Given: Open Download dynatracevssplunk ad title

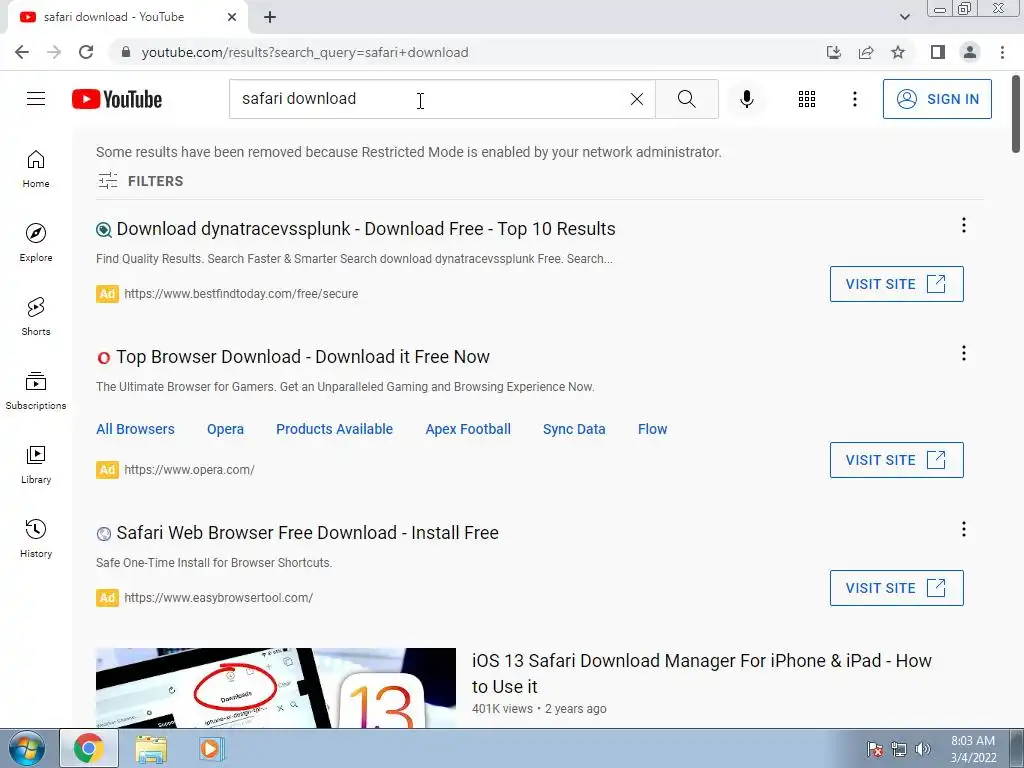Looking at the screenshot, I should (366, 229).
